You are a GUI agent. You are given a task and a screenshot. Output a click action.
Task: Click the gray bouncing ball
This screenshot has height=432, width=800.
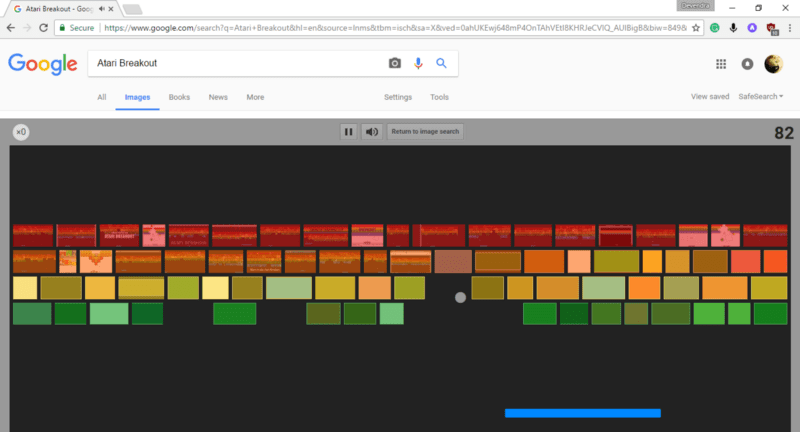[460, 297]
